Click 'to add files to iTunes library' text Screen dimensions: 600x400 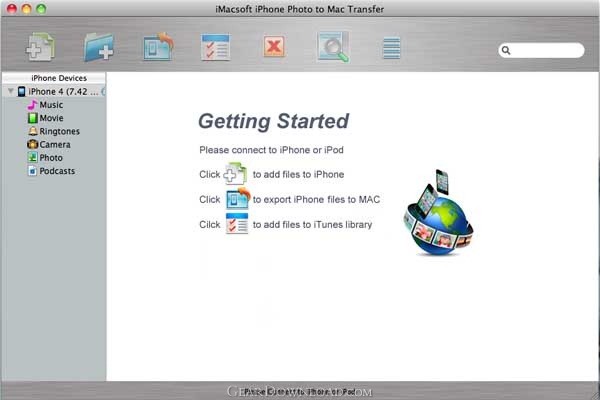312,225
